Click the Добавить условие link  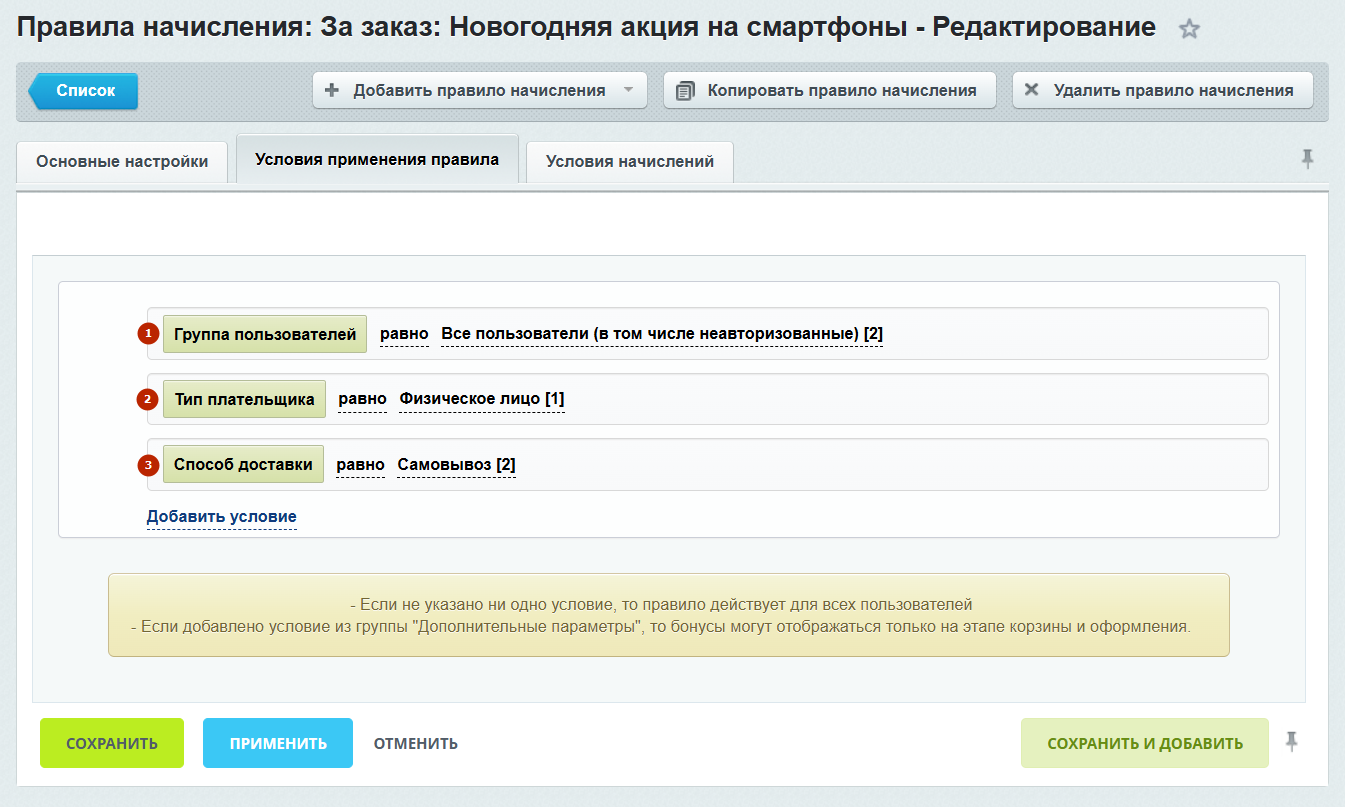coord(221,517)
